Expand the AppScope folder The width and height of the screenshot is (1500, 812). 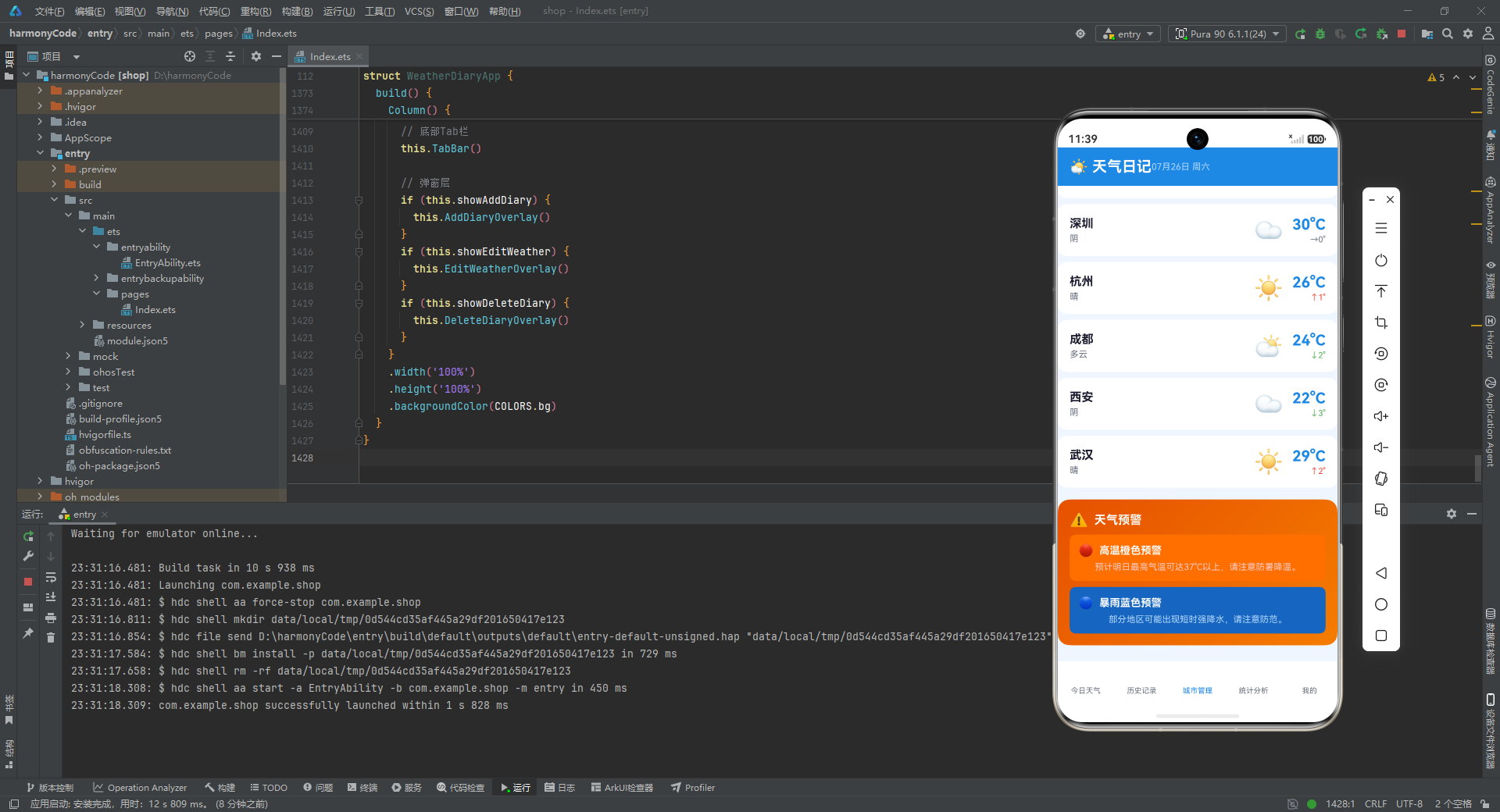click(x=40, y=137)
